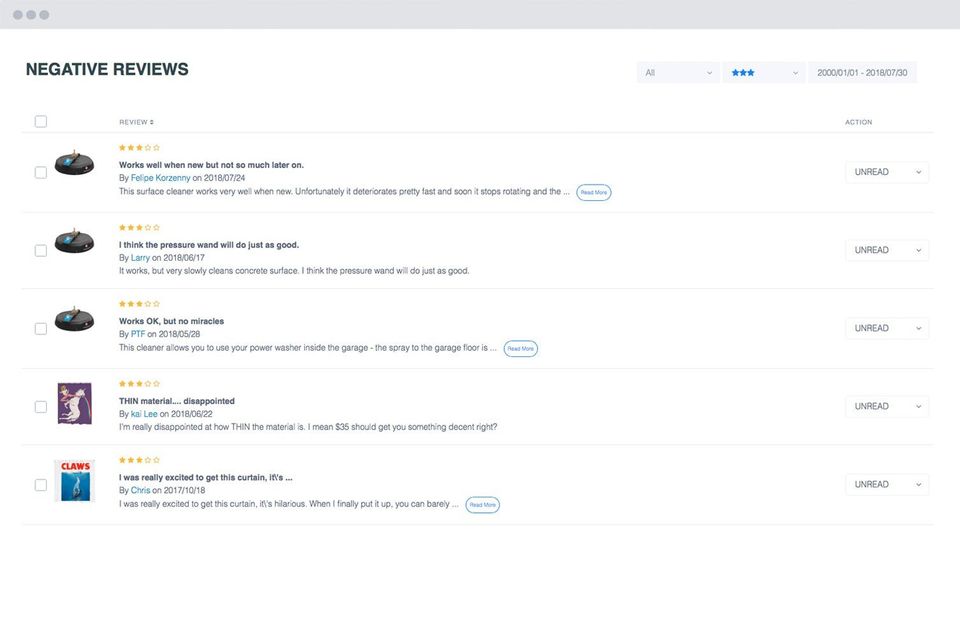The image size is (960, 630).
Task: Open reviewer profile Larry
Action: (140, 258)
